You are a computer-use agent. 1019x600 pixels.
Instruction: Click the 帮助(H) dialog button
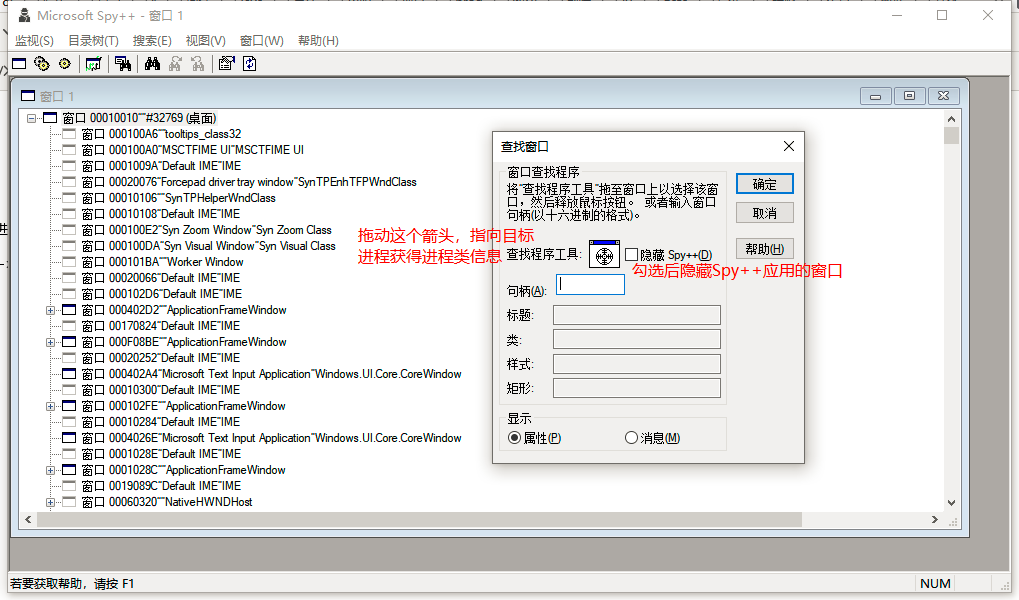[x=764, y=249]
